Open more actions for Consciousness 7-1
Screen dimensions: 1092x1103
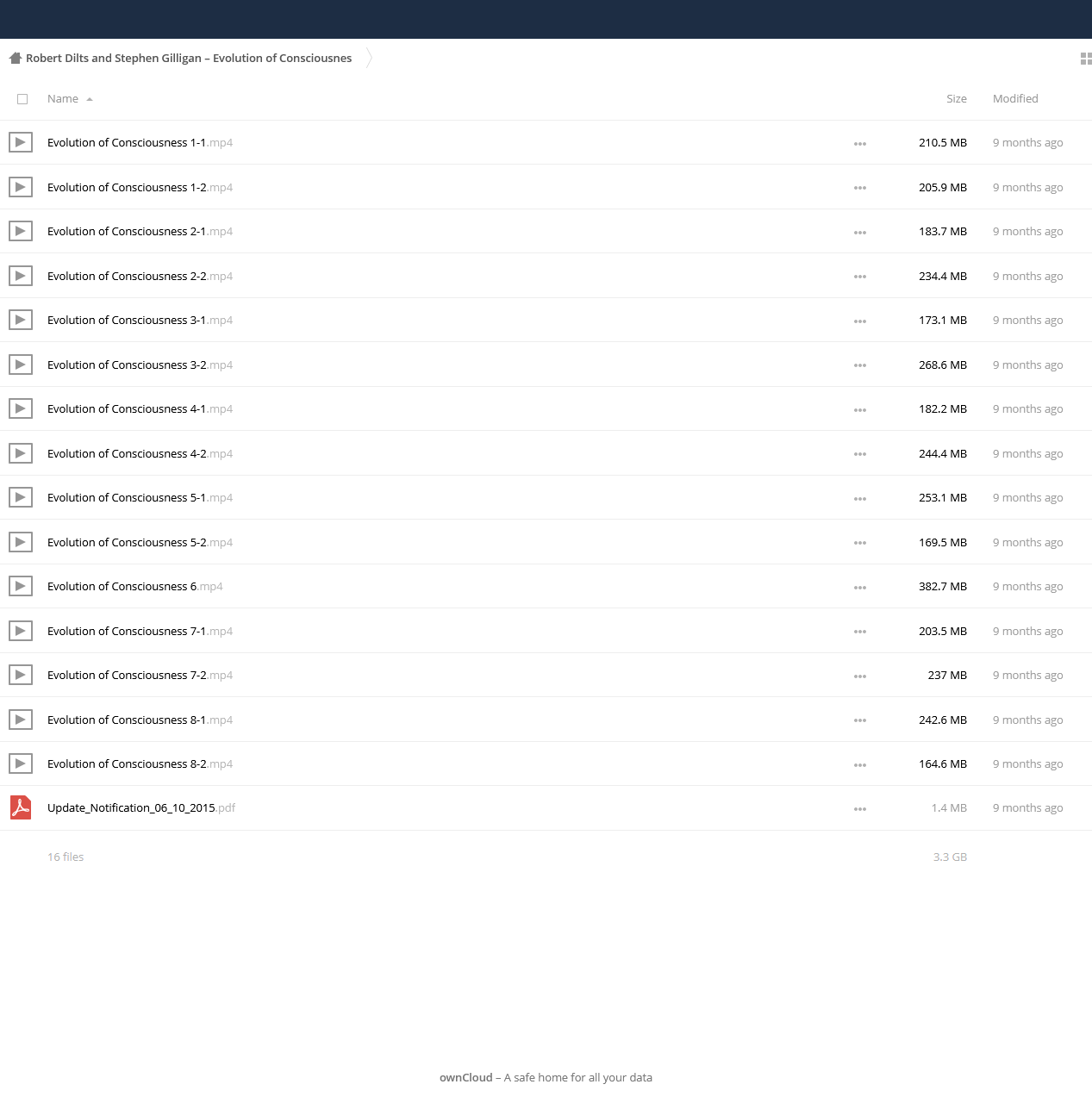860,632
